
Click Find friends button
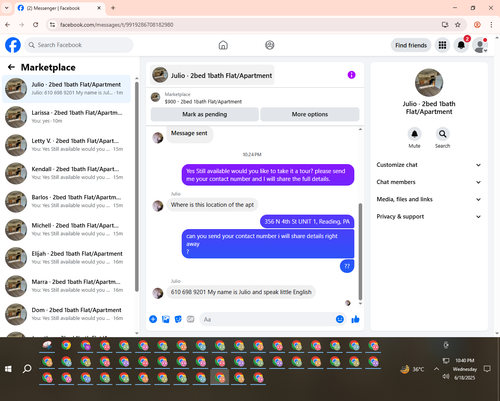pyautogui.click(x=411, y=45)
